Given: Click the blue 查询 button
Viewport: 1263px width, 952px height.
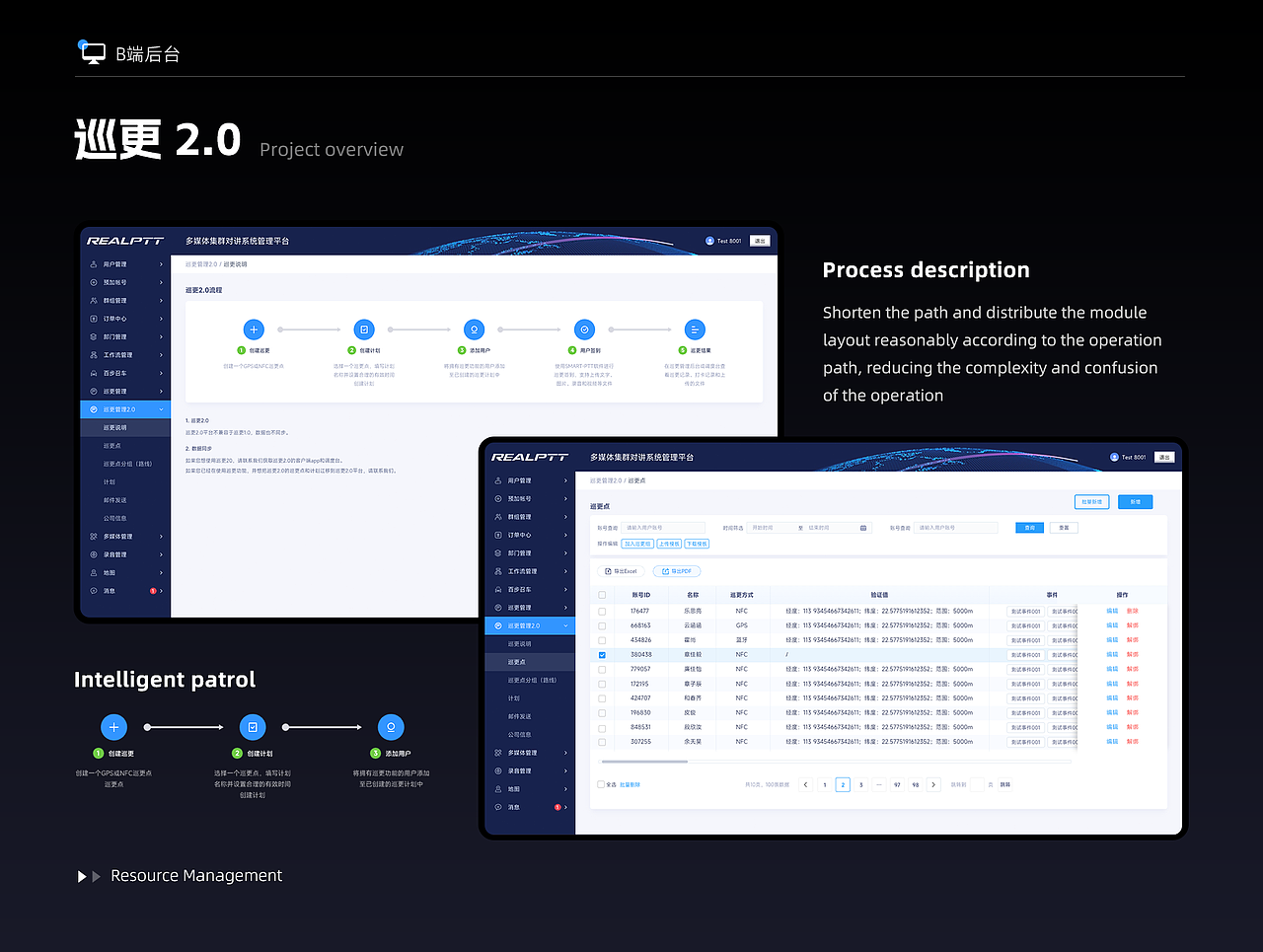Looking at the screenshot, I should point(1029,528).
